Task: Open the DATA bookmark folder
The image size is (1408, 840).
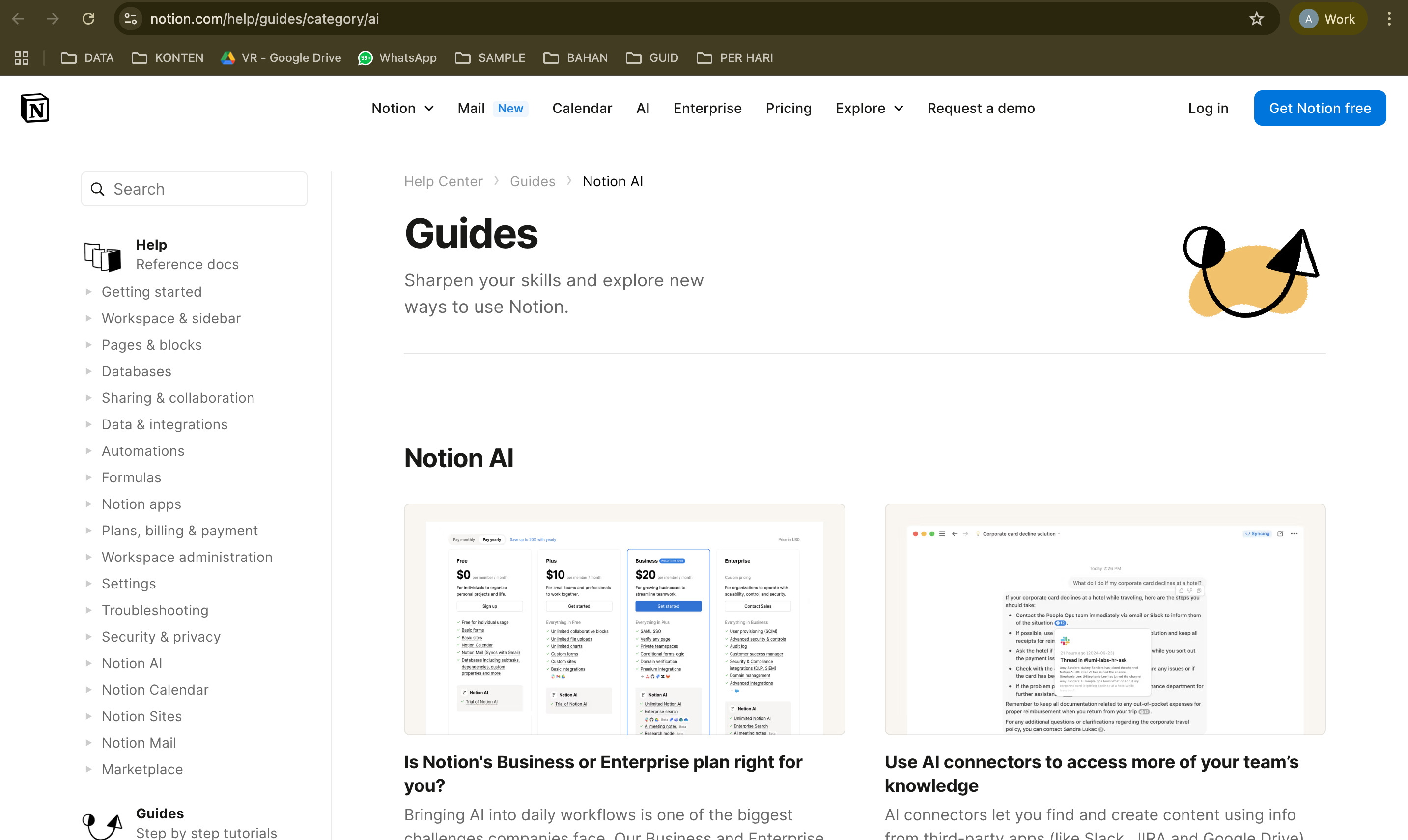Action: coord(87,58)
